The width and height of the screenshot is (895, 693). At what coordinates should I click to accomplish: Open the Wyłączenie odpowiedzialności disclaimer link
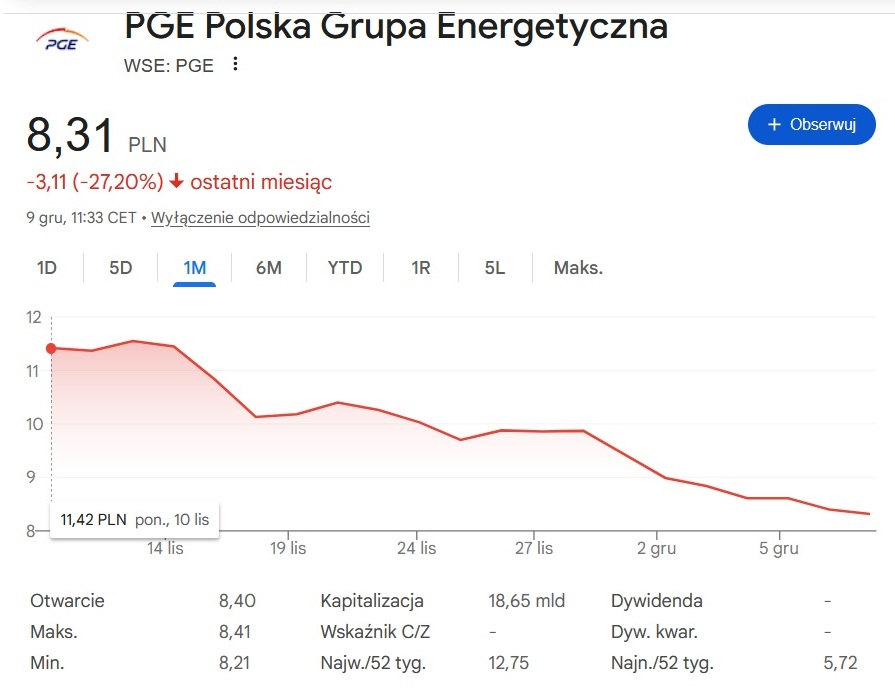pos(260,218)
